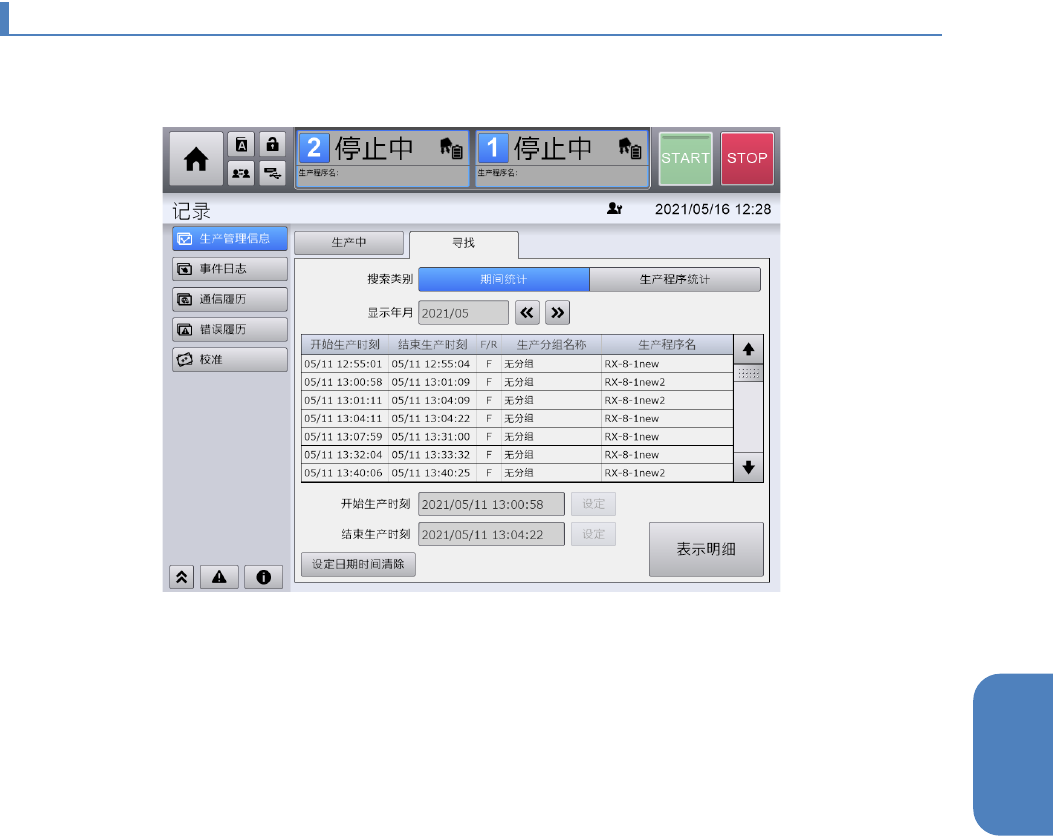Select the row starting 05/11 13:40:06

tap(517, 473)
